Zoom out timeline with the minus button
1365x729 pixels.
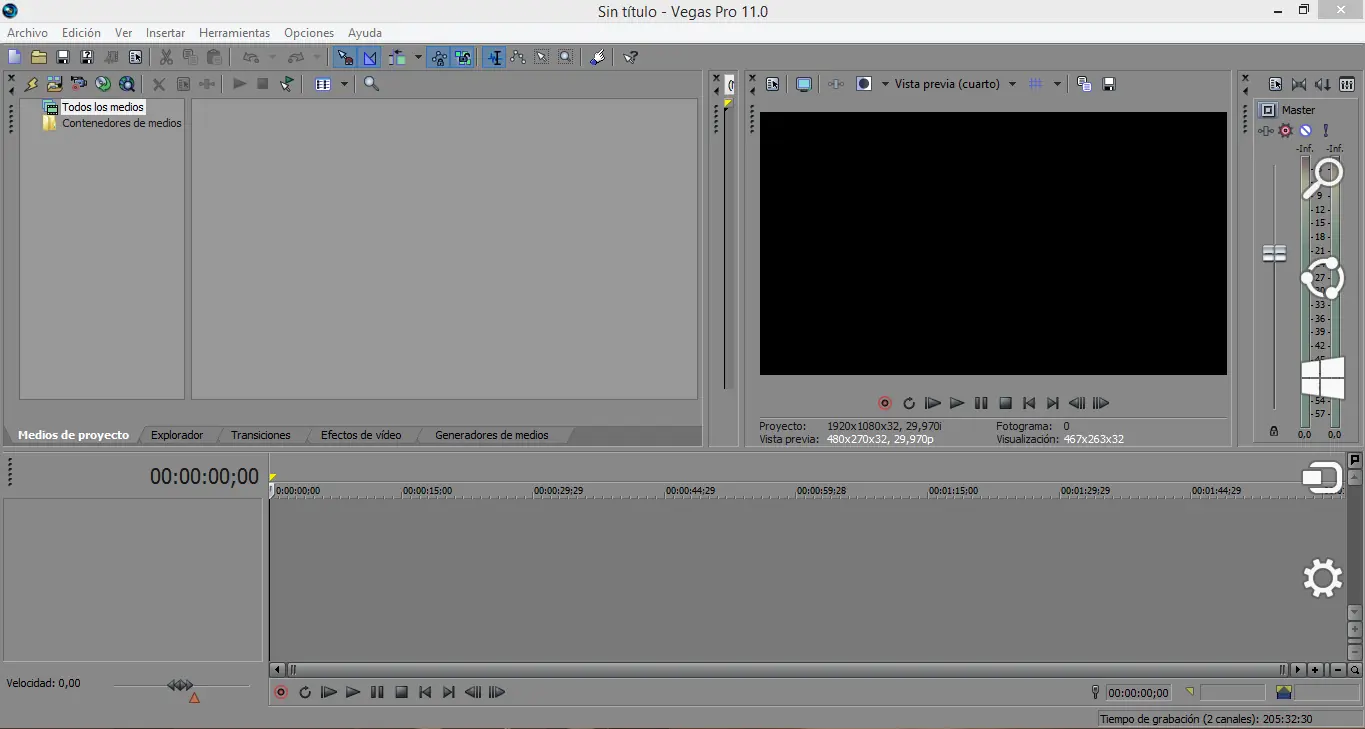[x=1338, y=670]
